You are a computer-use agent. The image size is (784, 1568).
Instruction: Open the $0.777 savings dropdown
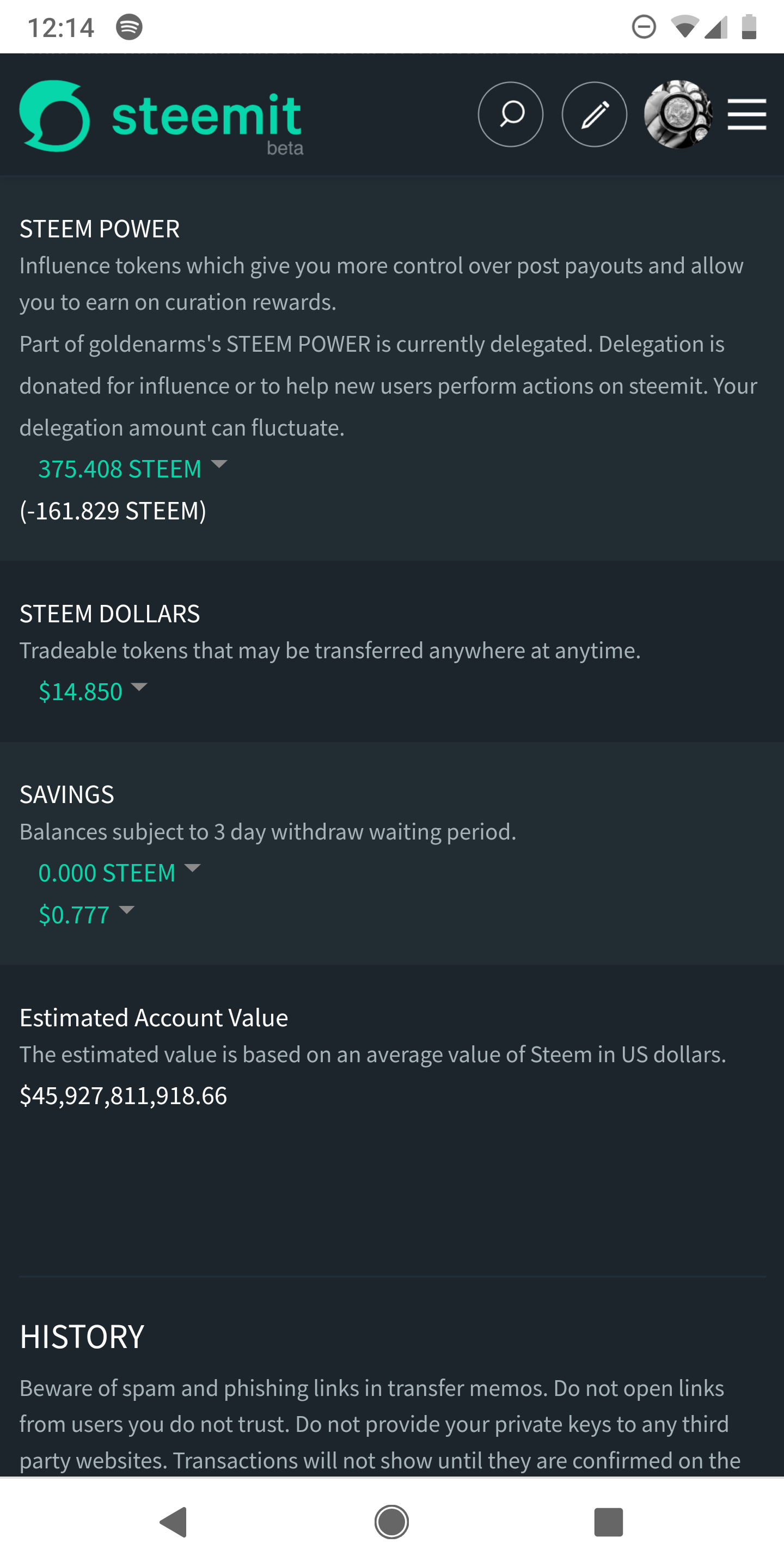pyautogui.click(x=127, y=910)
